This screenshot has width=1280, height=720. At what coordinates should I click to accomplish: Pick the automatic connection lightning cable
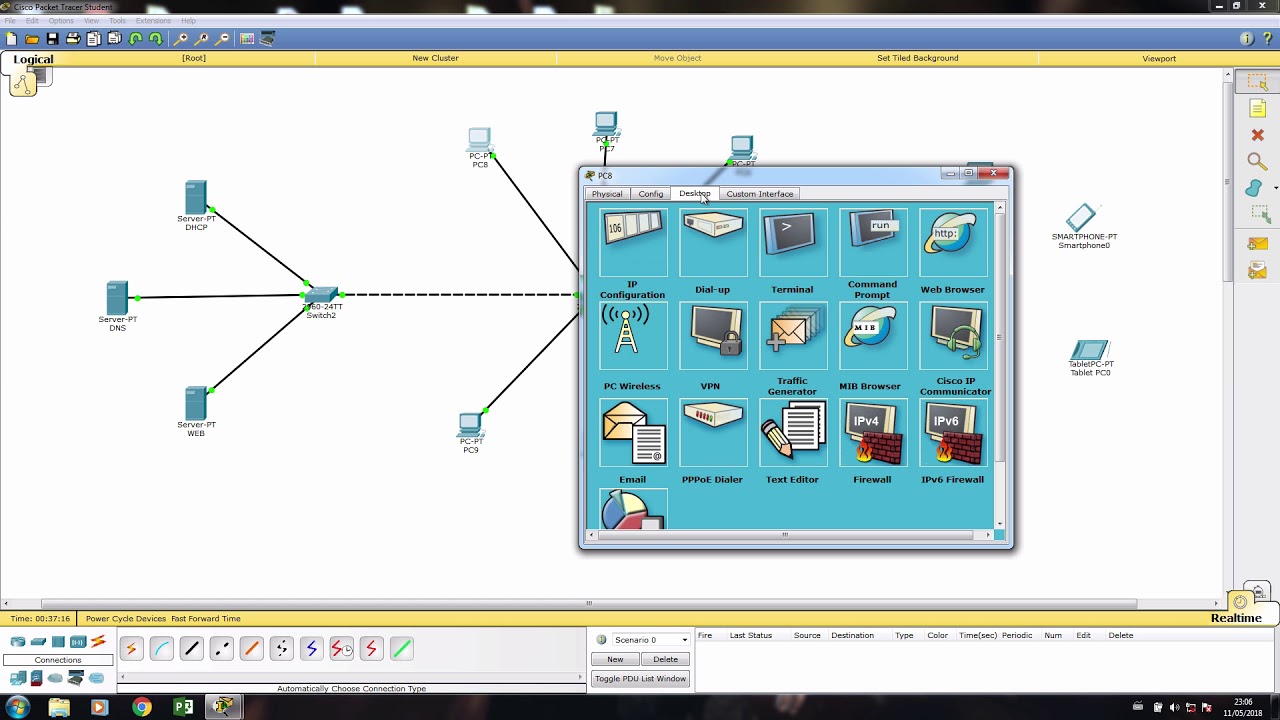click(x=131, y=649)
